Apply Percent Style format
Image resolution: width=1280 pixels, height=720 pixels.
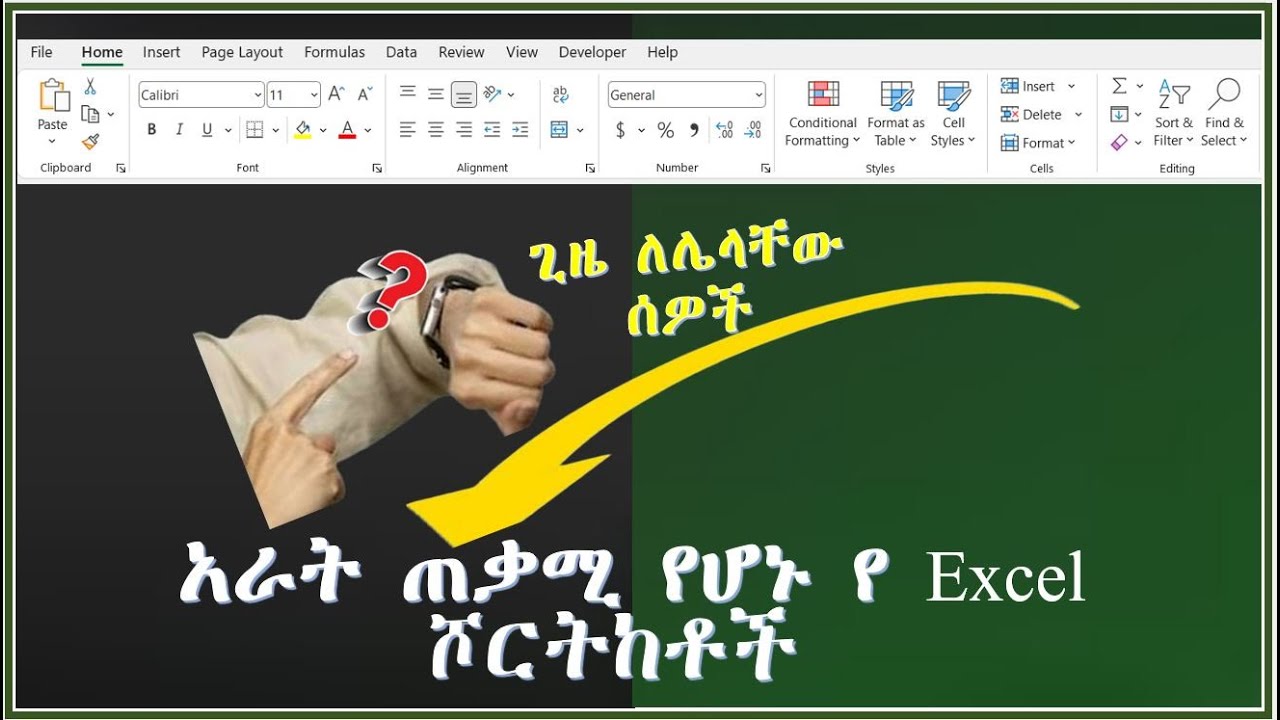[x=666, y=130]
